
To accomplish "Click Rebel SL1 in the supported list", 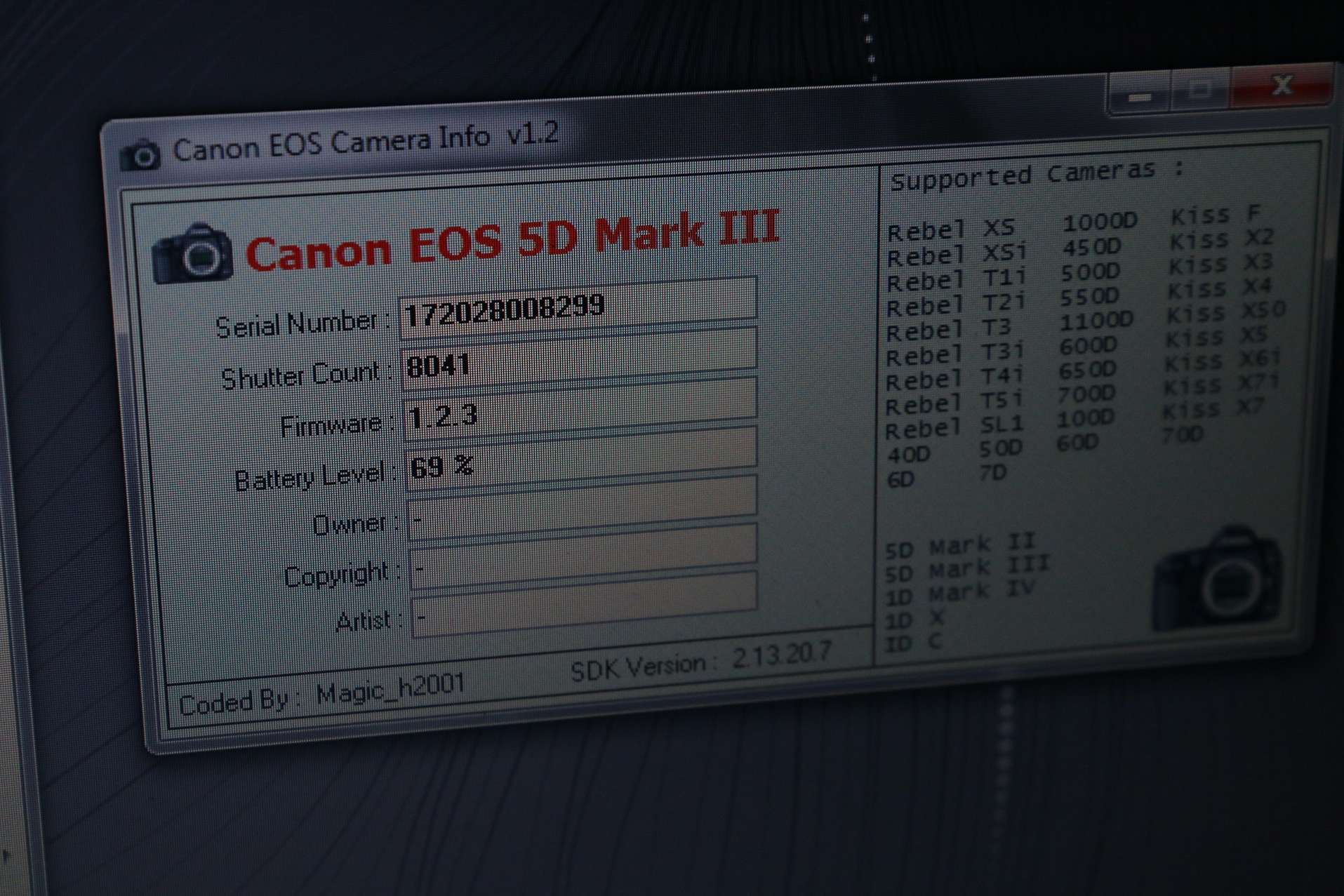I will (954, 427).
